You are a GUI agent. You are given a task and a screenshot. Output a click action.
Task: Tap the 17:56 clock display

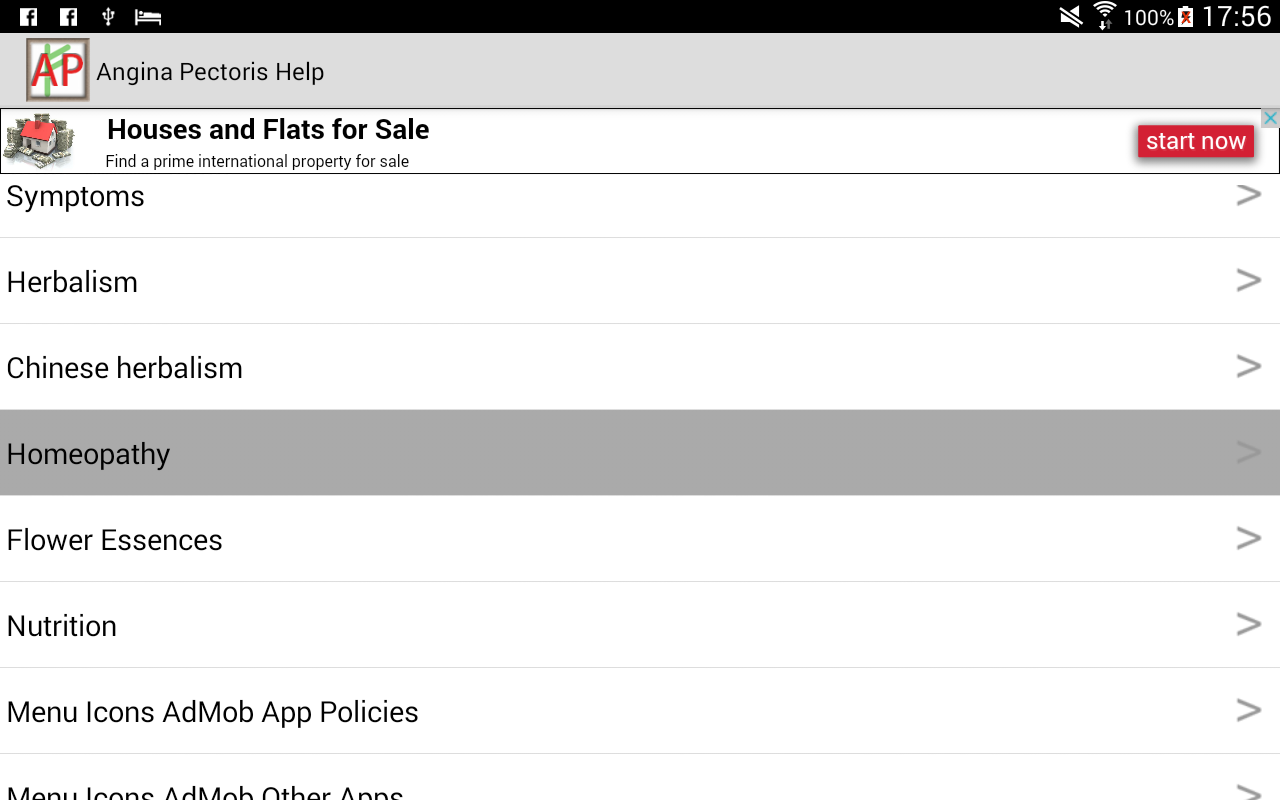[x=1236, y=17]
